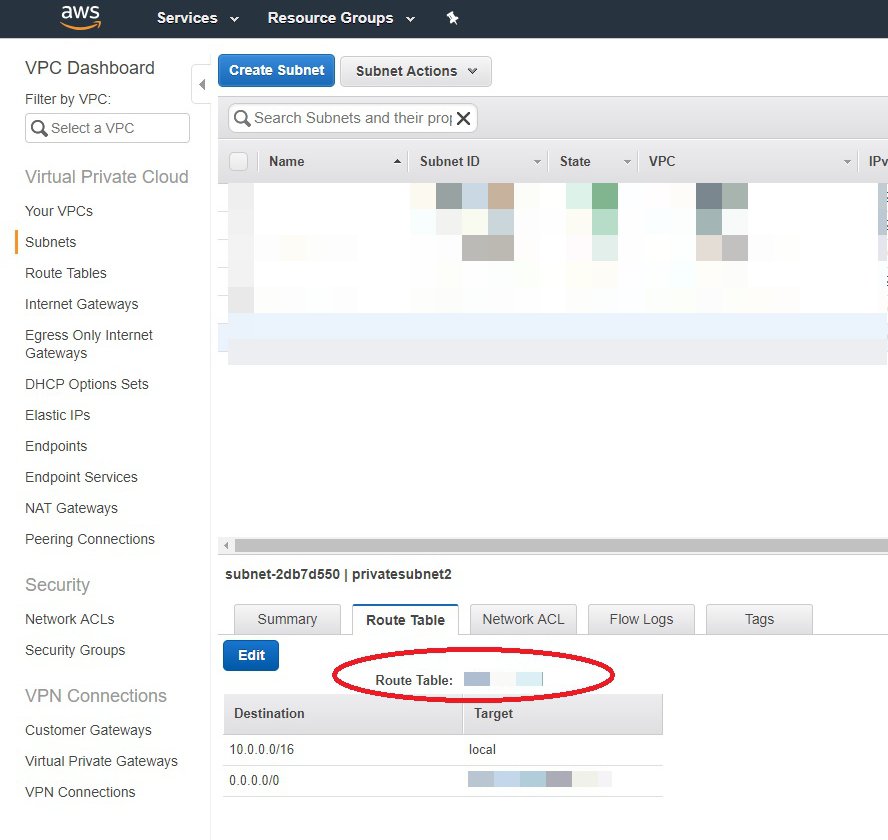Go to VPC Dashboard
This screenshot has width=888, height=840.
[89, 68]
